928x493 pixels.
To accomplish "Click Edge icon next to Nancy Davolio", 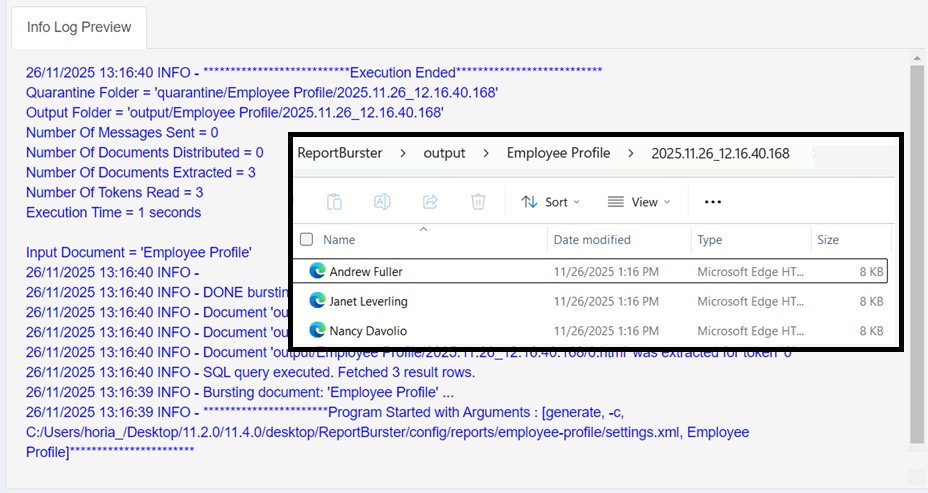I will pyautogui.click(x=317, y=330).
